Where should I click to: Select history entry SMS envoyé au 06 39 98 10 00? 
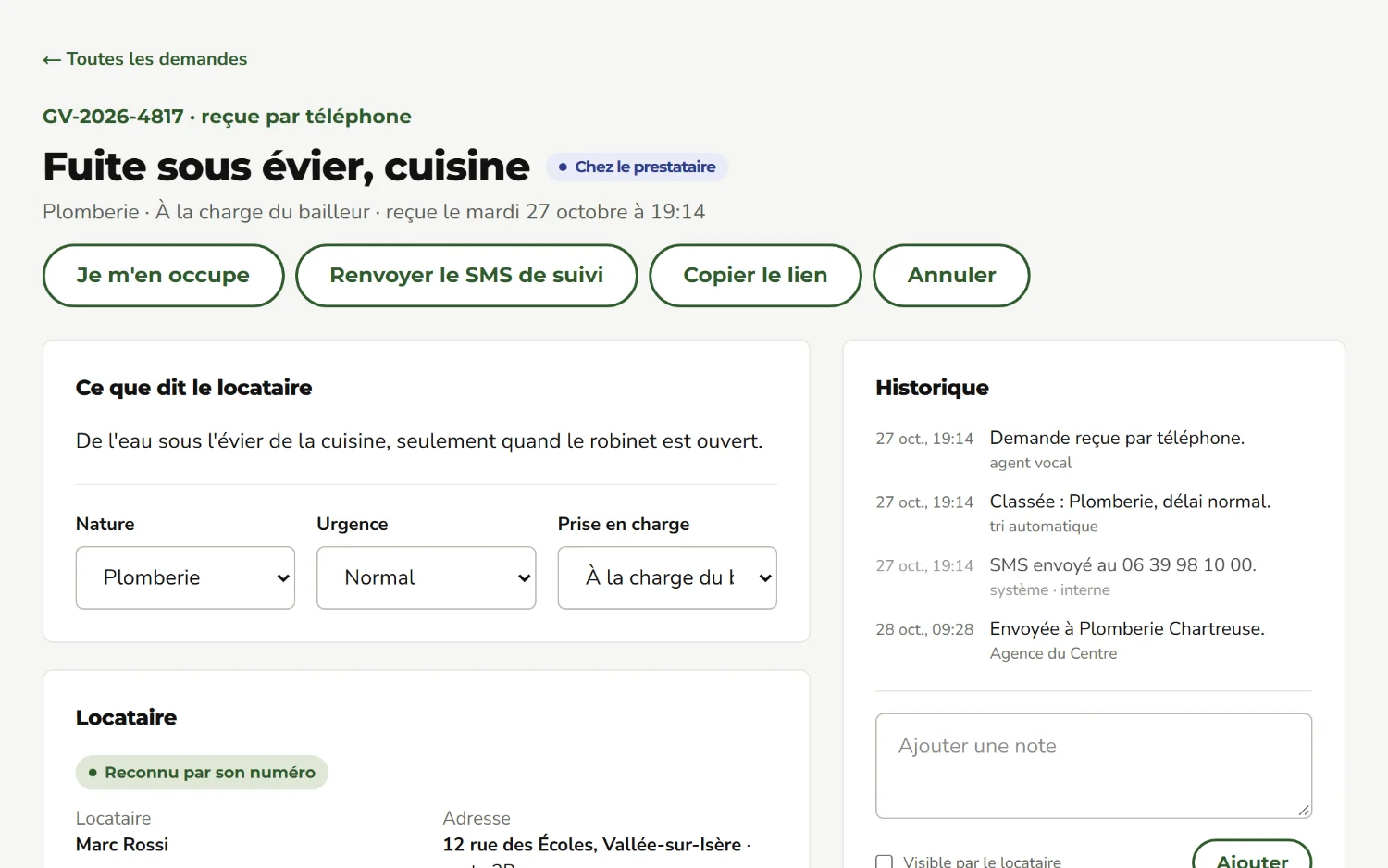point(1122,565)
